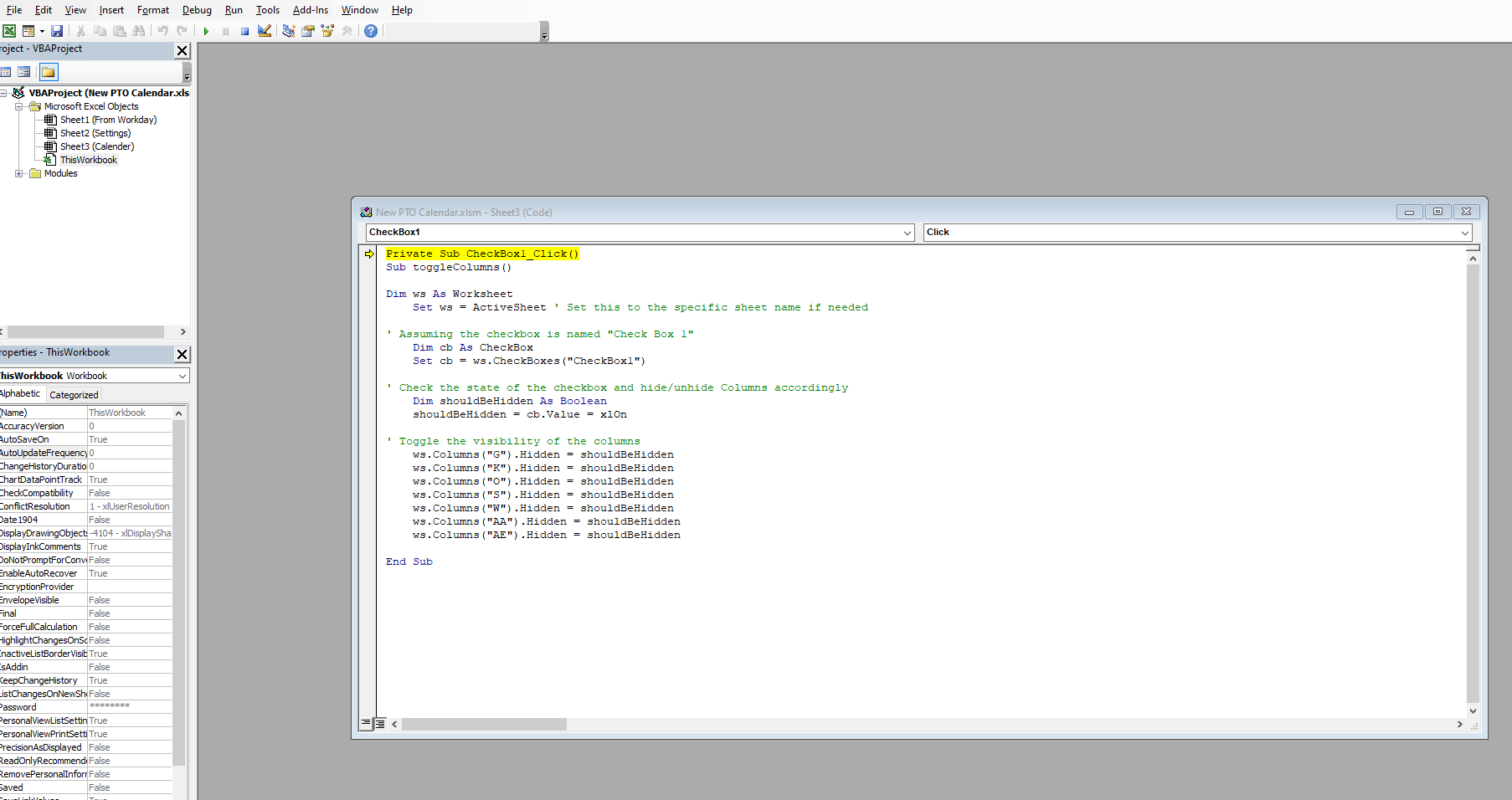1512x800 pixels.
Task: Switch to the Alphabetic properties tab
Action: click(x=21, y=394)
